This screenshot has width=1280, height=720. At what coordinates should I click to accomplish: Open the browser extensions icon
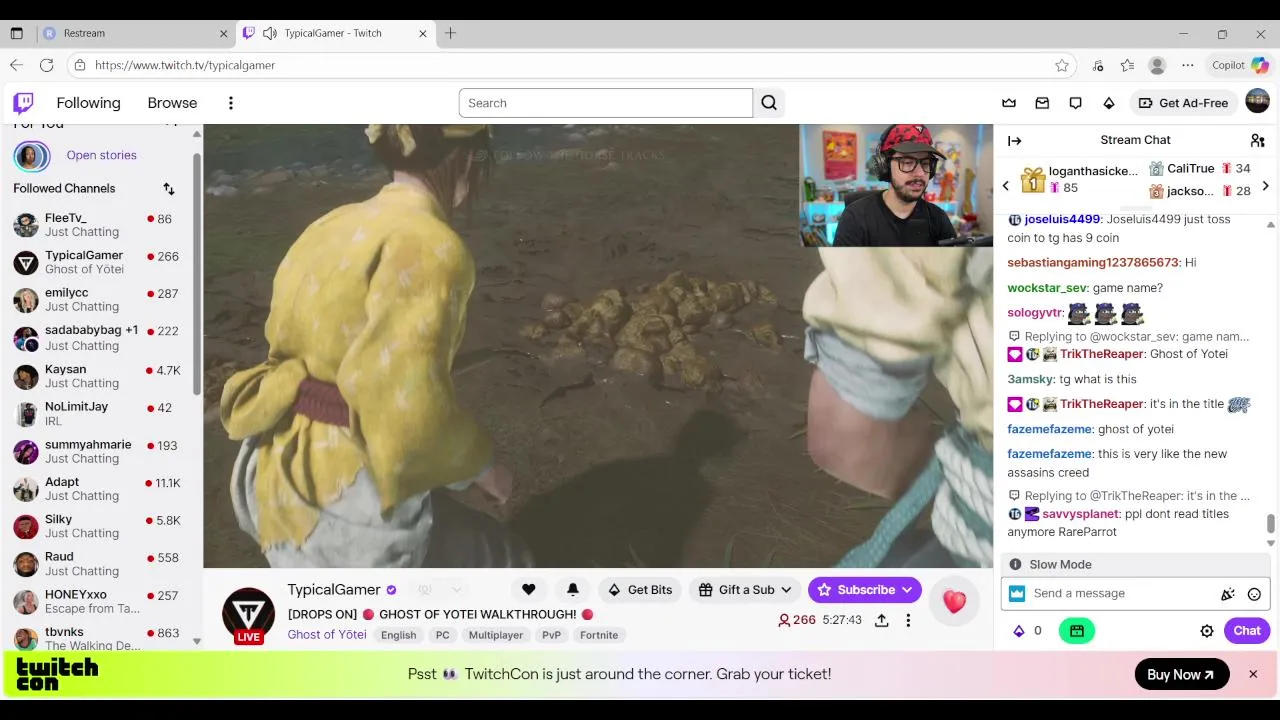pyautogui.click(x=1098, y=65)
